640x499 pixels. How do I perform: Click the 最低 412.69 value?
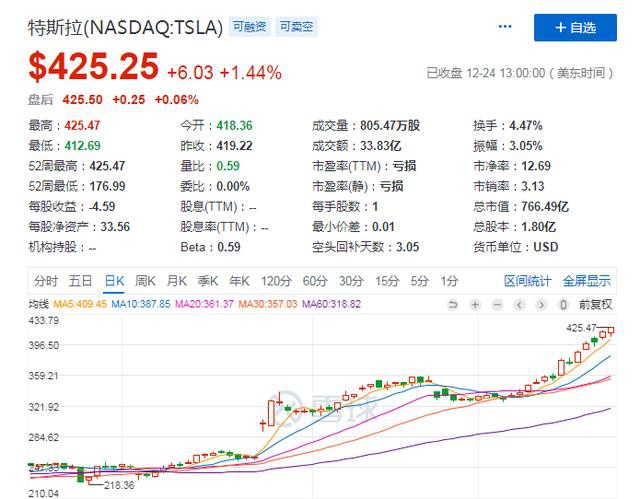pos(82,146)
